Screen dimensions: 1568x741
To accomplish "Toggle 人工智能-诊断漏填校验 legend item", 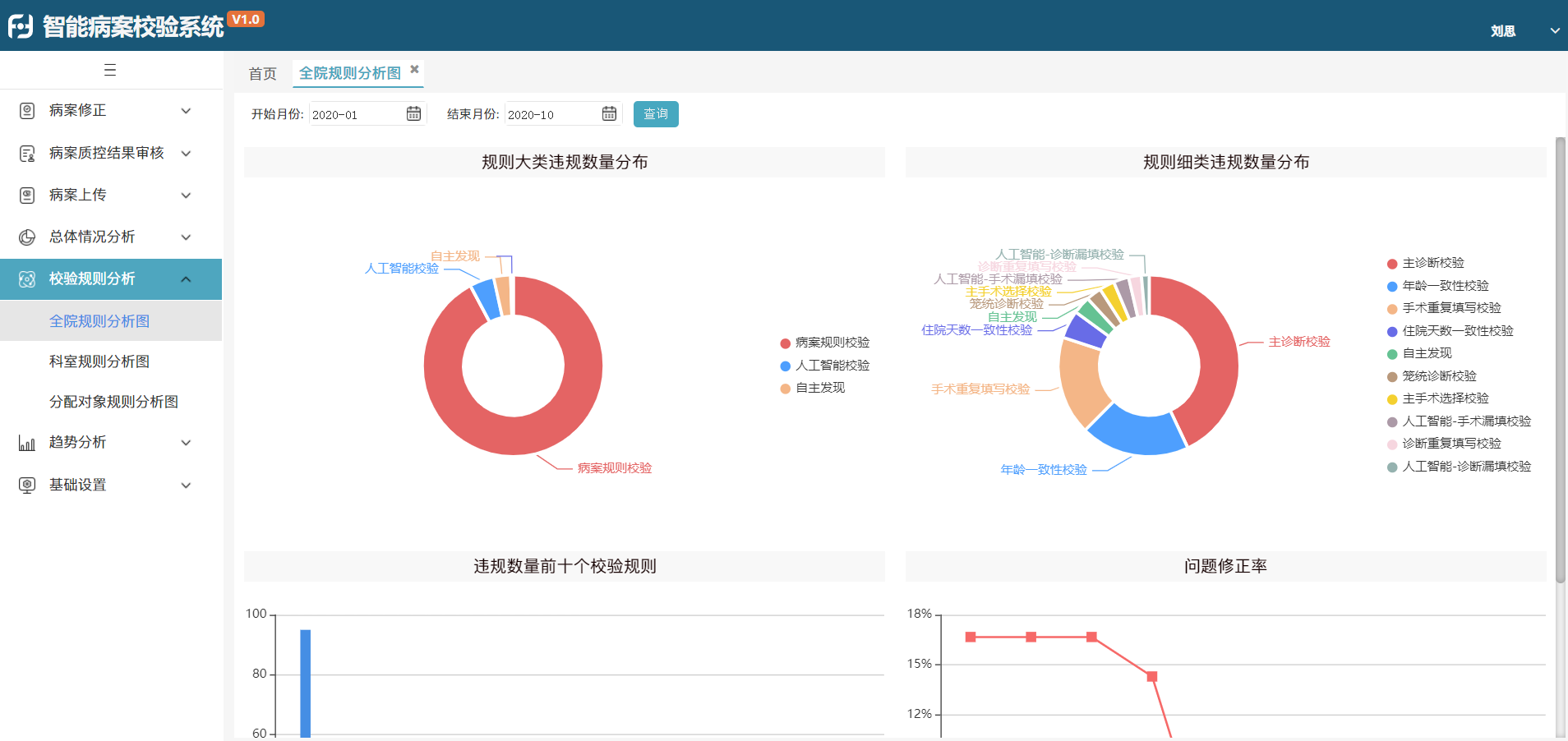I will pos(1460,467).
